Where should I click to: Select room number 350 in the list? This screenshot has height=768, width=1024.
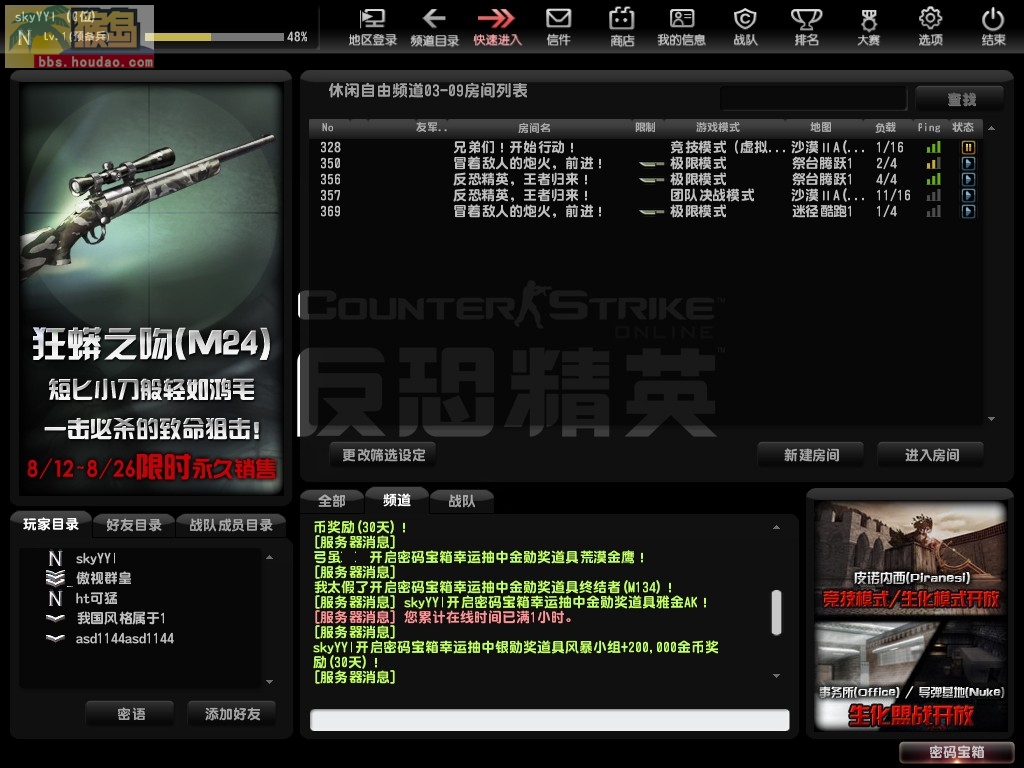point(643,163)
